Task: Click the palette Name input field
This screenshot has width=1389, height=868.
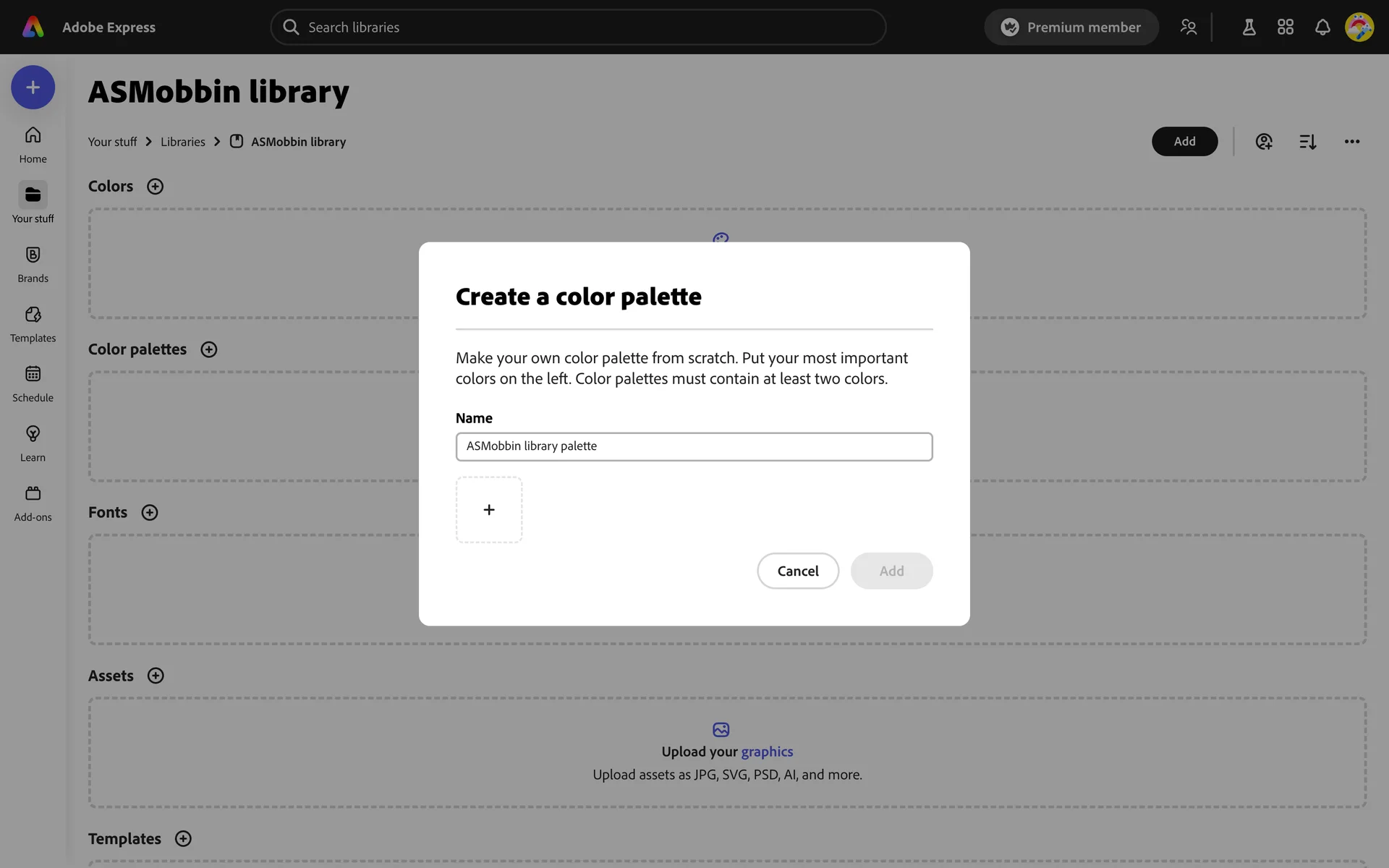Action: tap(693, 446)
